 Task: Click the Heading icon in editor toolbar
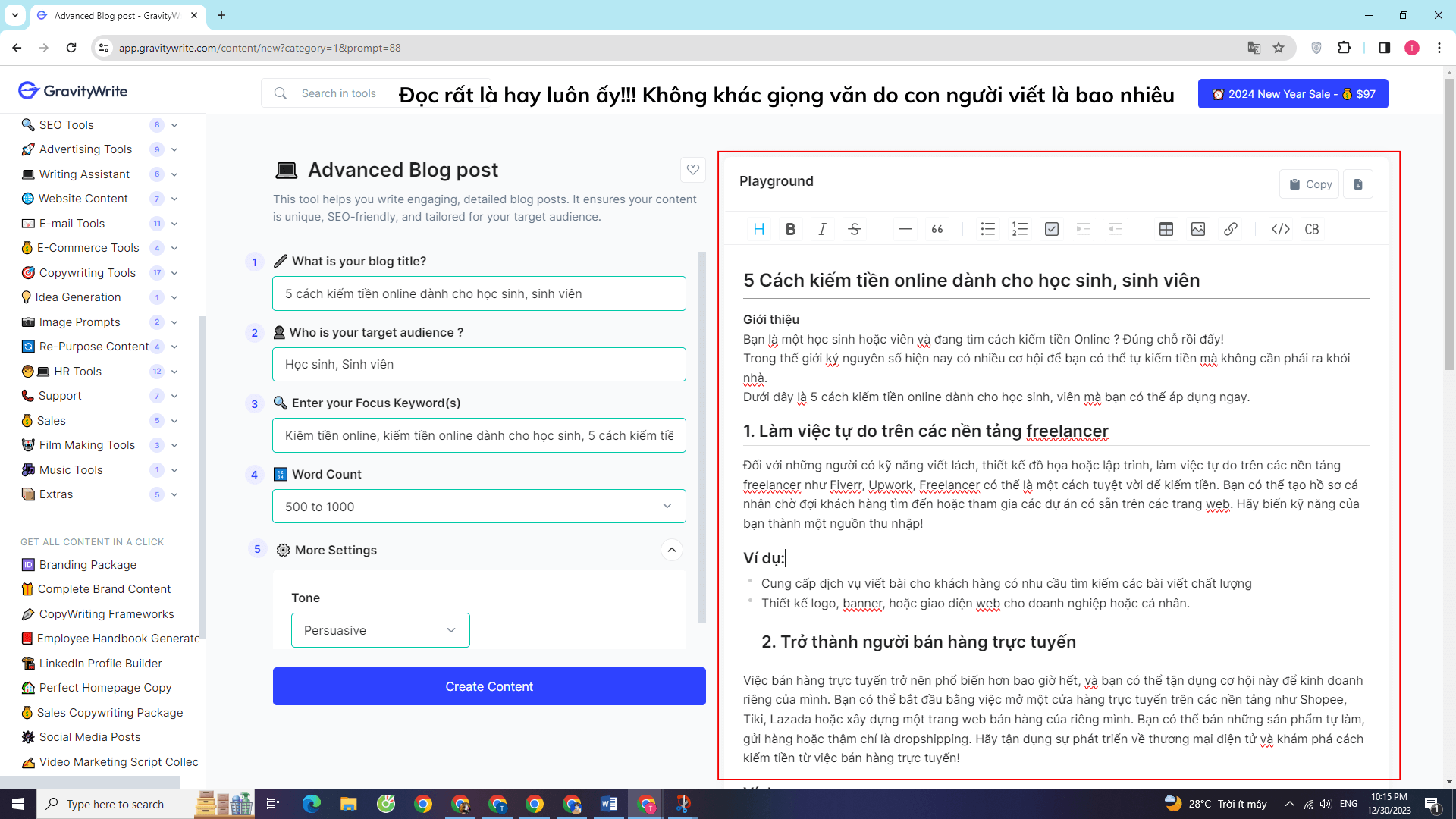758,229
